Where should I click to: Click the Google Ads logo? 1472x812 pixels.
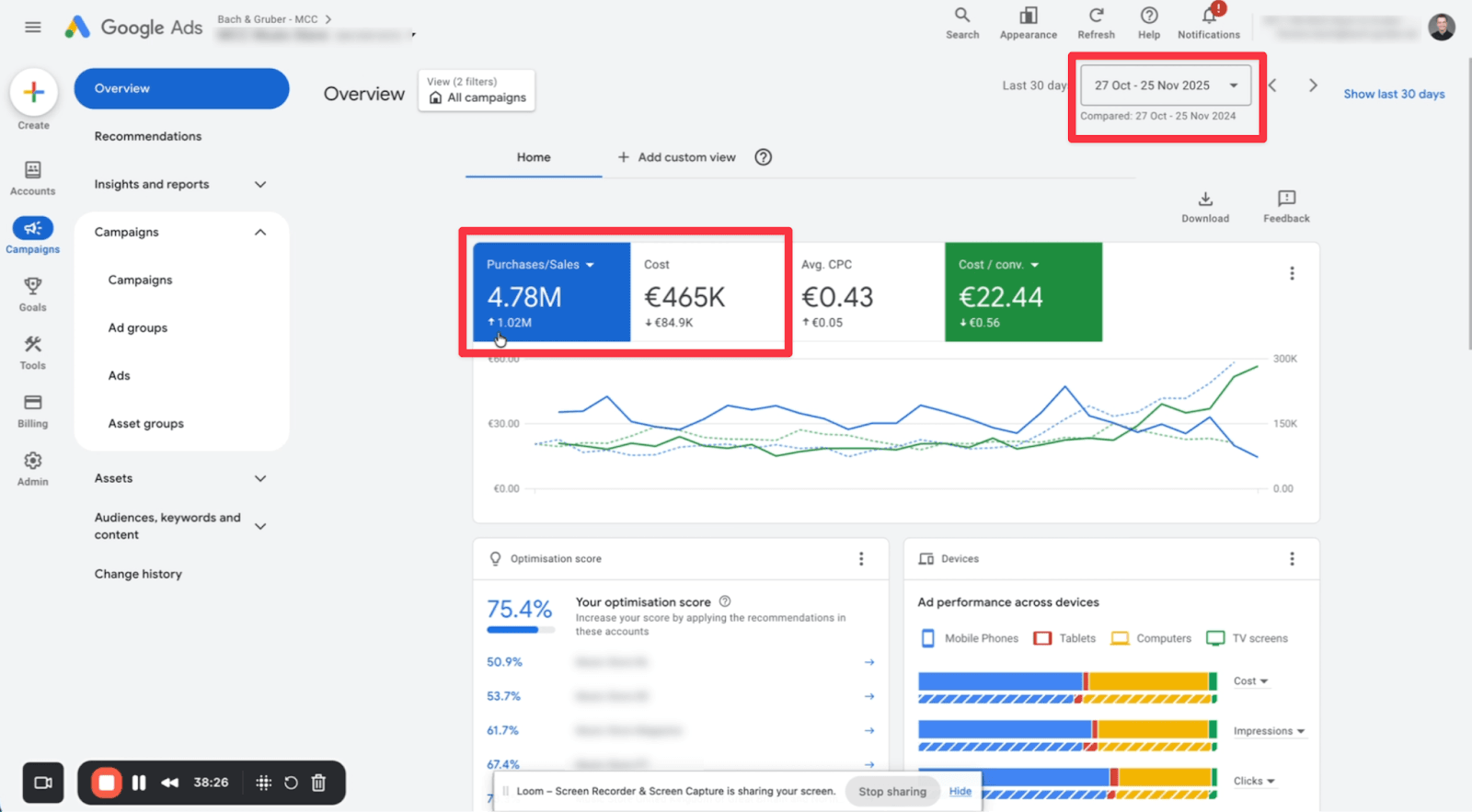click(x=133, y=28)
